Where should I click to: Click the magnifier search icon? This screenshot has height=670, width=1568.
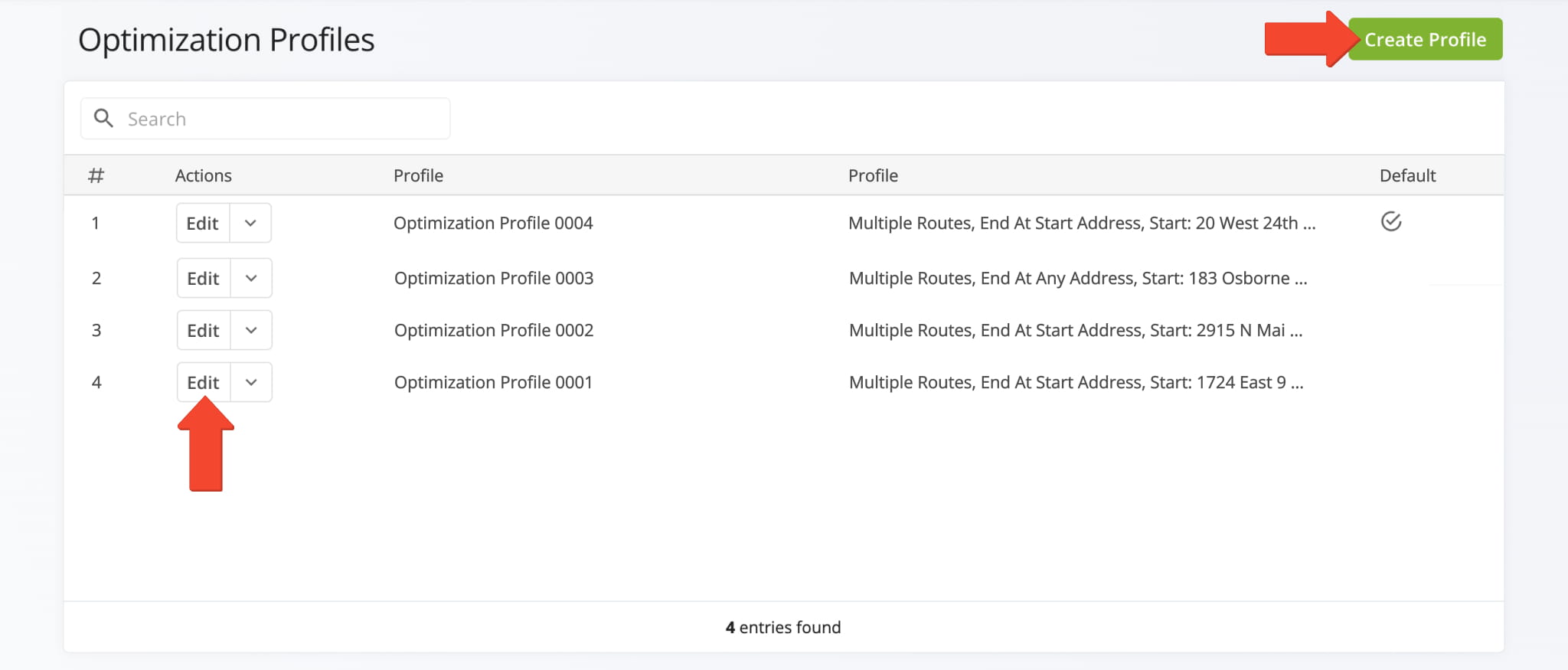103,119
